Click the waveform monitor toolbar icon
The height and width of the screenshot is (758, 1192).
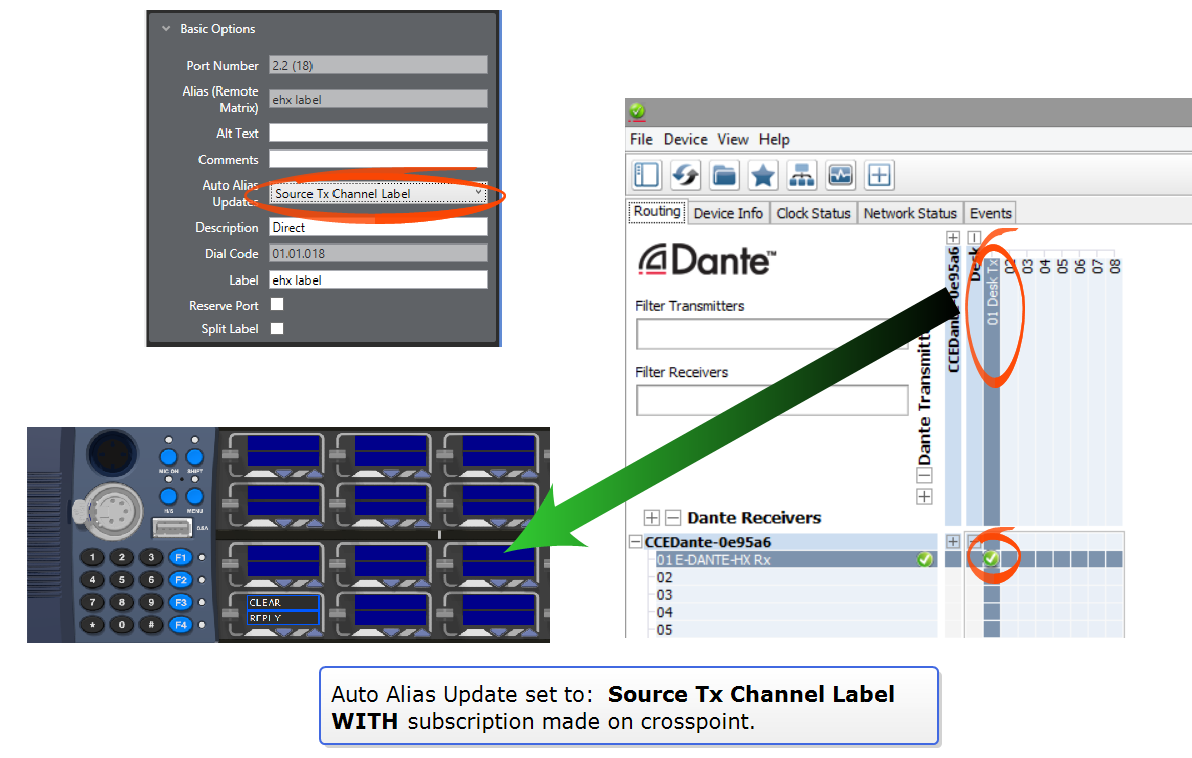840,175
